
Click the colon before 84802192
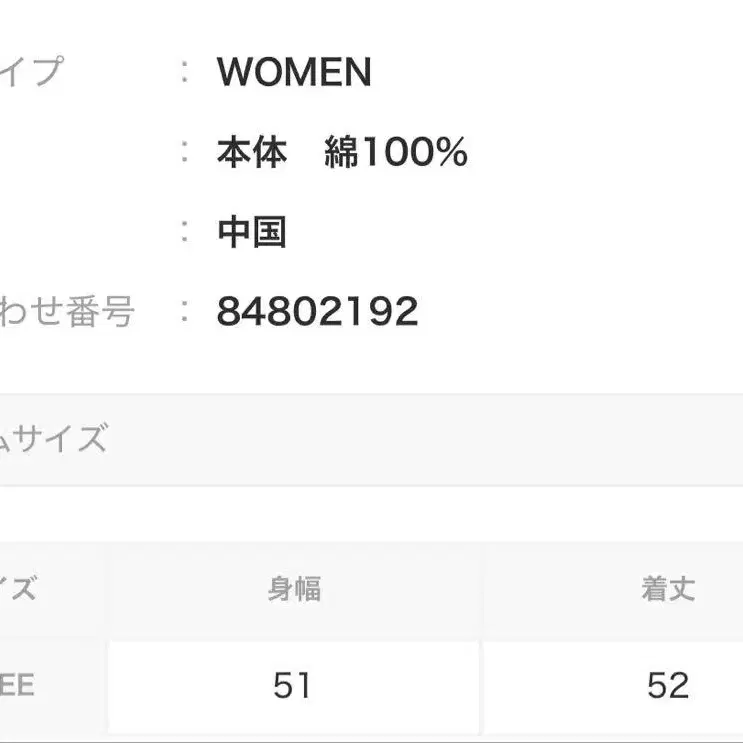pos(184,312)
